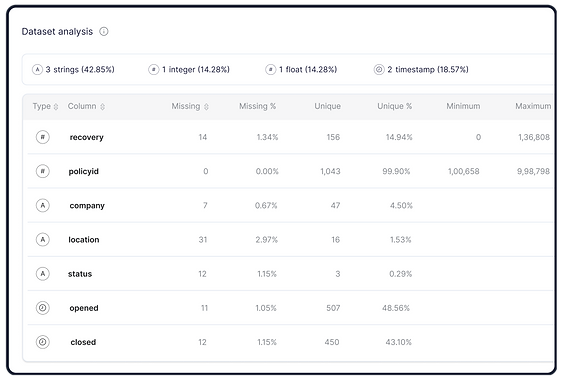Sort table using the Column arrows

point(103,106)
